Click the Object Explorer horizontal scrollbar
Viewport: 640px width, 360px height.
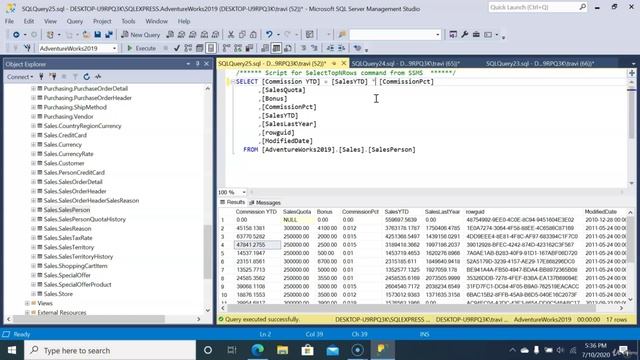[103, 319]
